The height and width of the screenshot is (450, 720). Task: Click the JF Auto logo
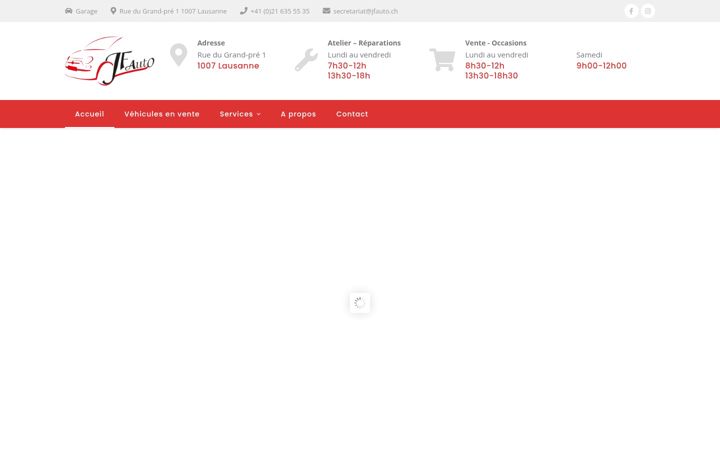(110, 61)
